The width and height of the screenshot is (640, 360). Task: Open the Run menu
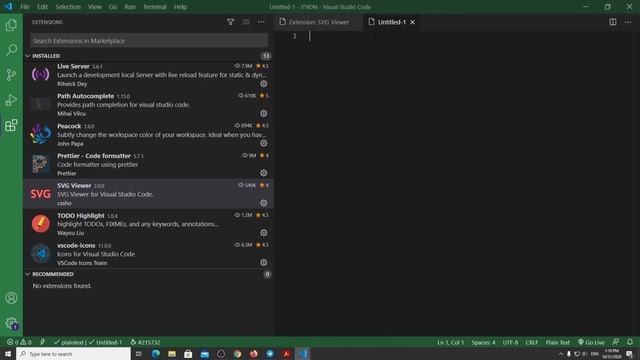pyautogui.click(x=130, y=7)
